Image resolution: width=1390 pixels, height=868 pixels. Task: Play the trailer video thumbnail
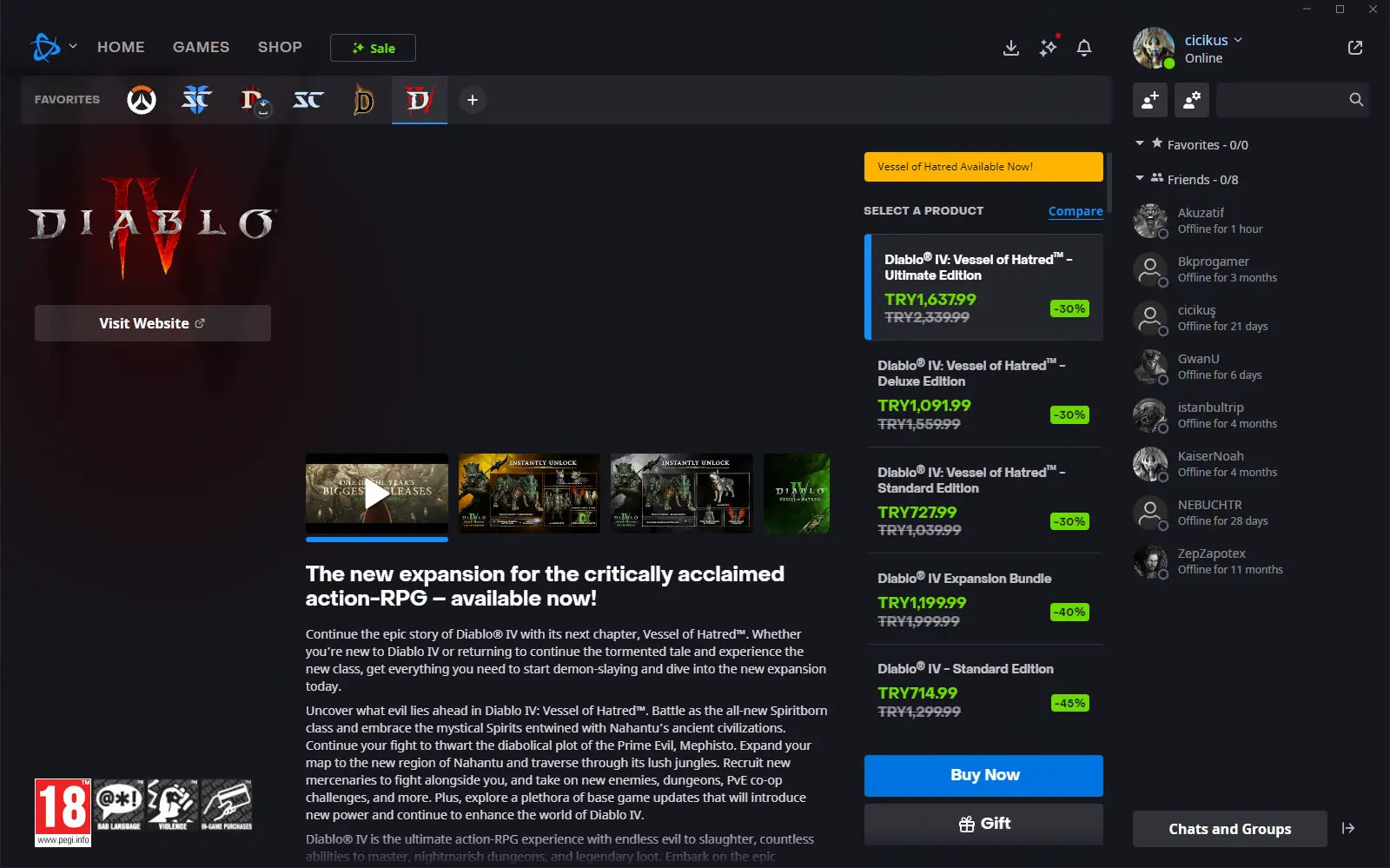(377, 494)
